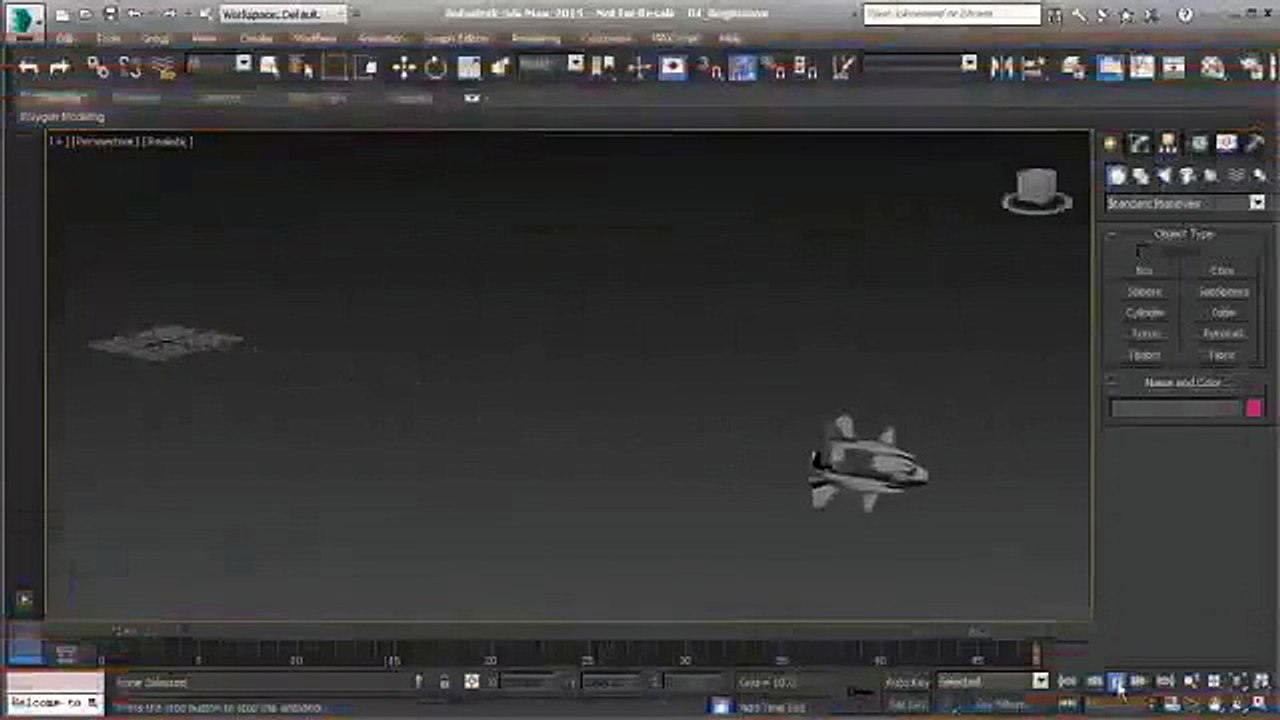This screenshot has width=1280, height=720.
Task: Activate the Select and Scale tool
Action: [x=469, y=67]
